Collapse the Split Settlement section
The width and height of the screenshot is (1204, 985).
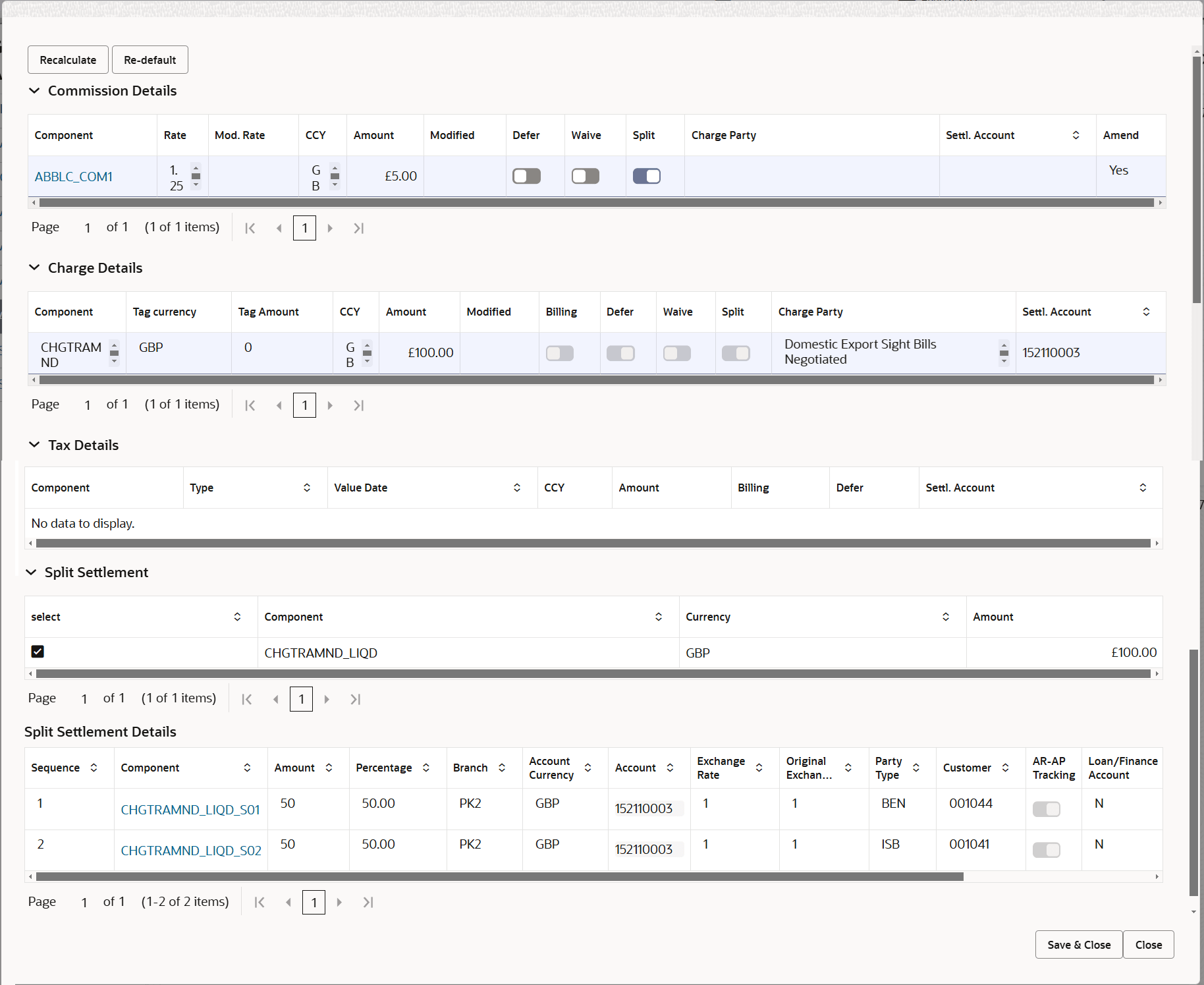click(32, 572)
